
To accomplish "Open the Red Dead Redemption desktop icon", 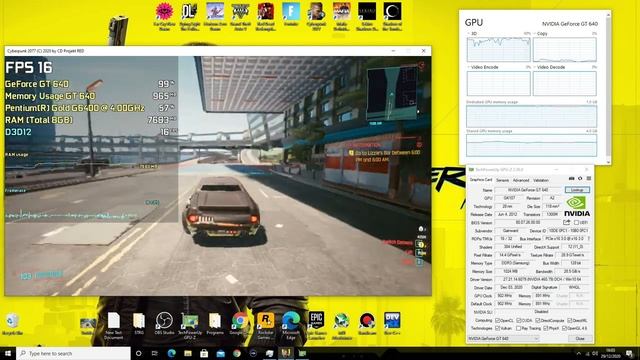I will (265, 16).
